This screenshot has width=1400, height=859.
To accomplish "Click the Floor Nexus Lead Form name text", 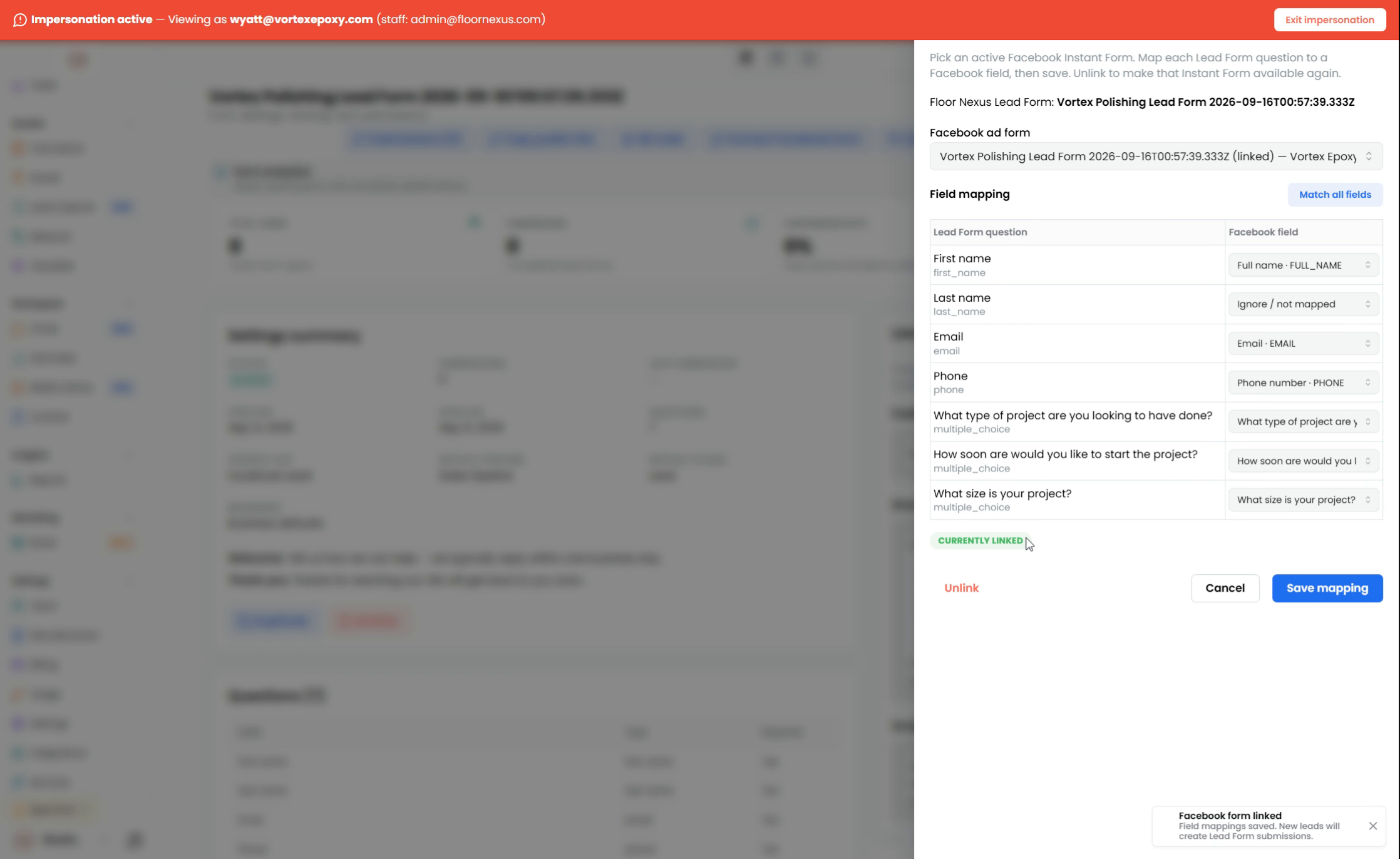I will point(1205,102).
